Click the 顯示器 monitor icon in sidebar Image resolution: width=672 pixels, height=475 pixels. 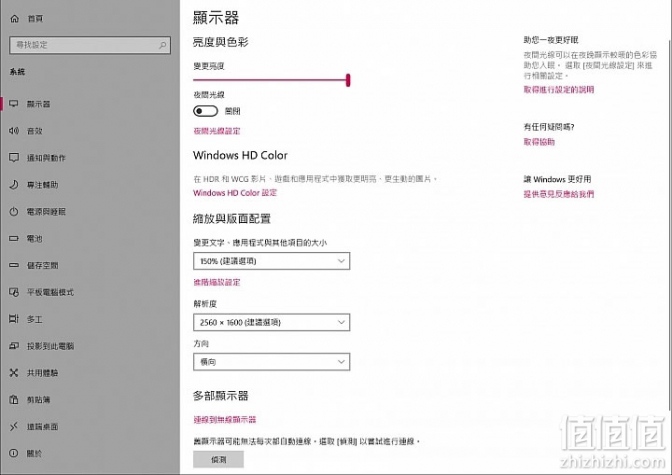14,104
